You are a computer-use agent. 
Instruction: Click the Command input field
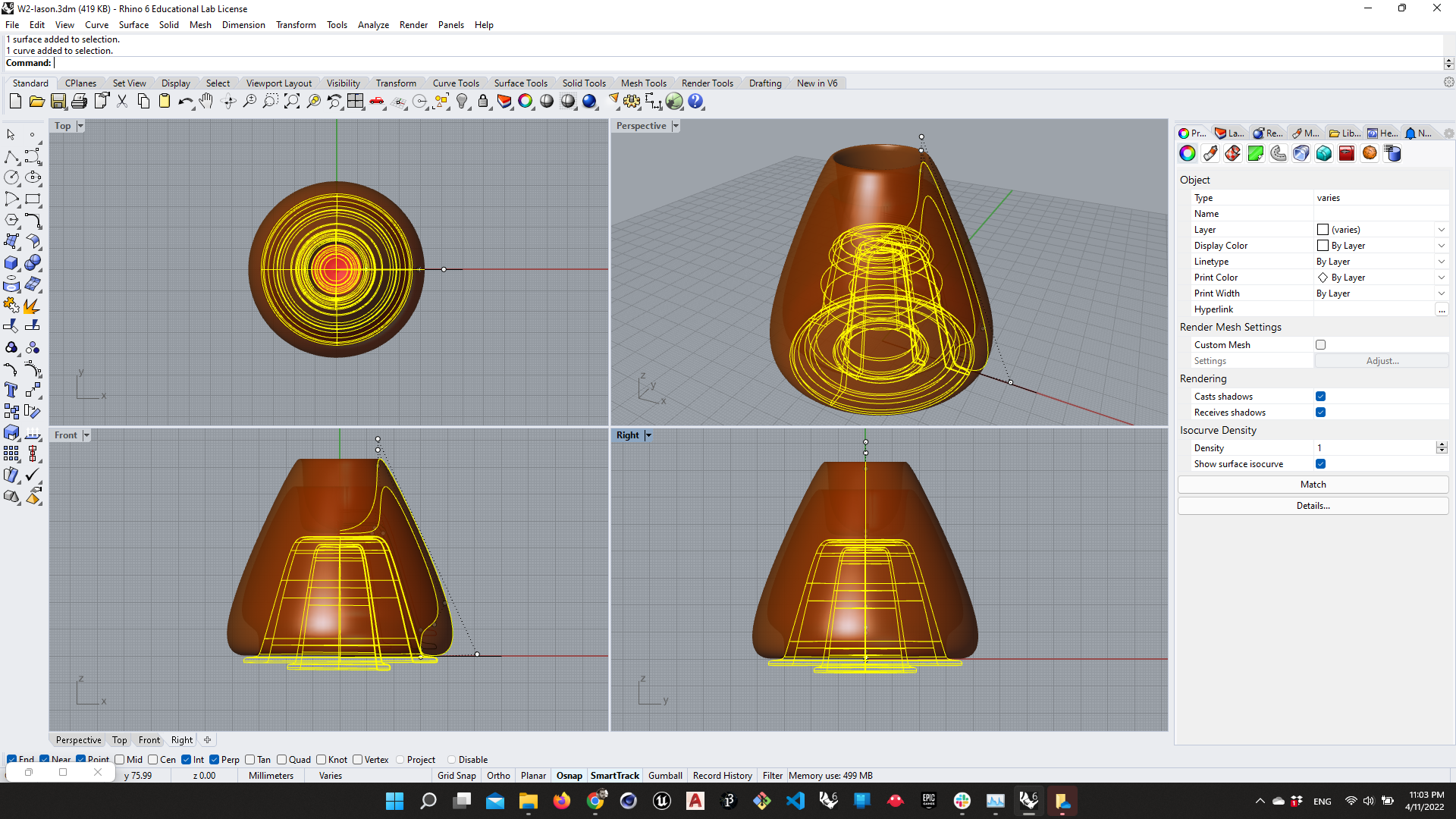pyautogui.click(x=747, y=63)
